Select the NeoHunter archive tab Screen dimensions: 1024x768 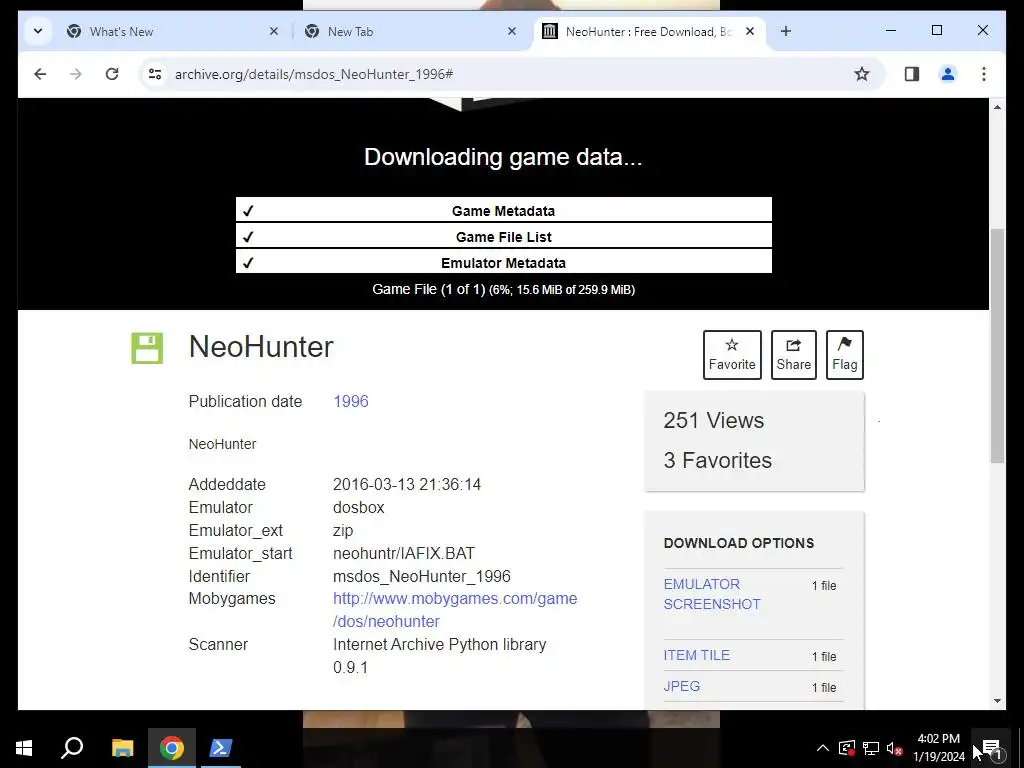coord(649,31)
